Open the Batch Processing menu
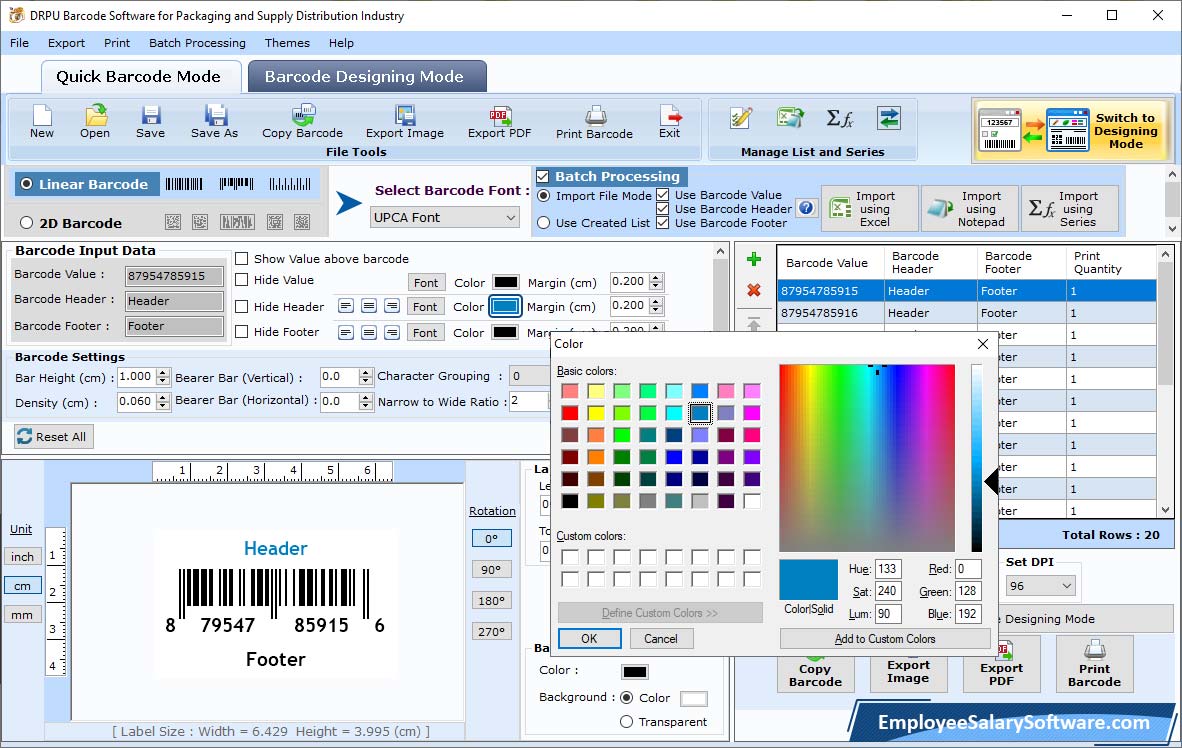 (x=198, y=43)
